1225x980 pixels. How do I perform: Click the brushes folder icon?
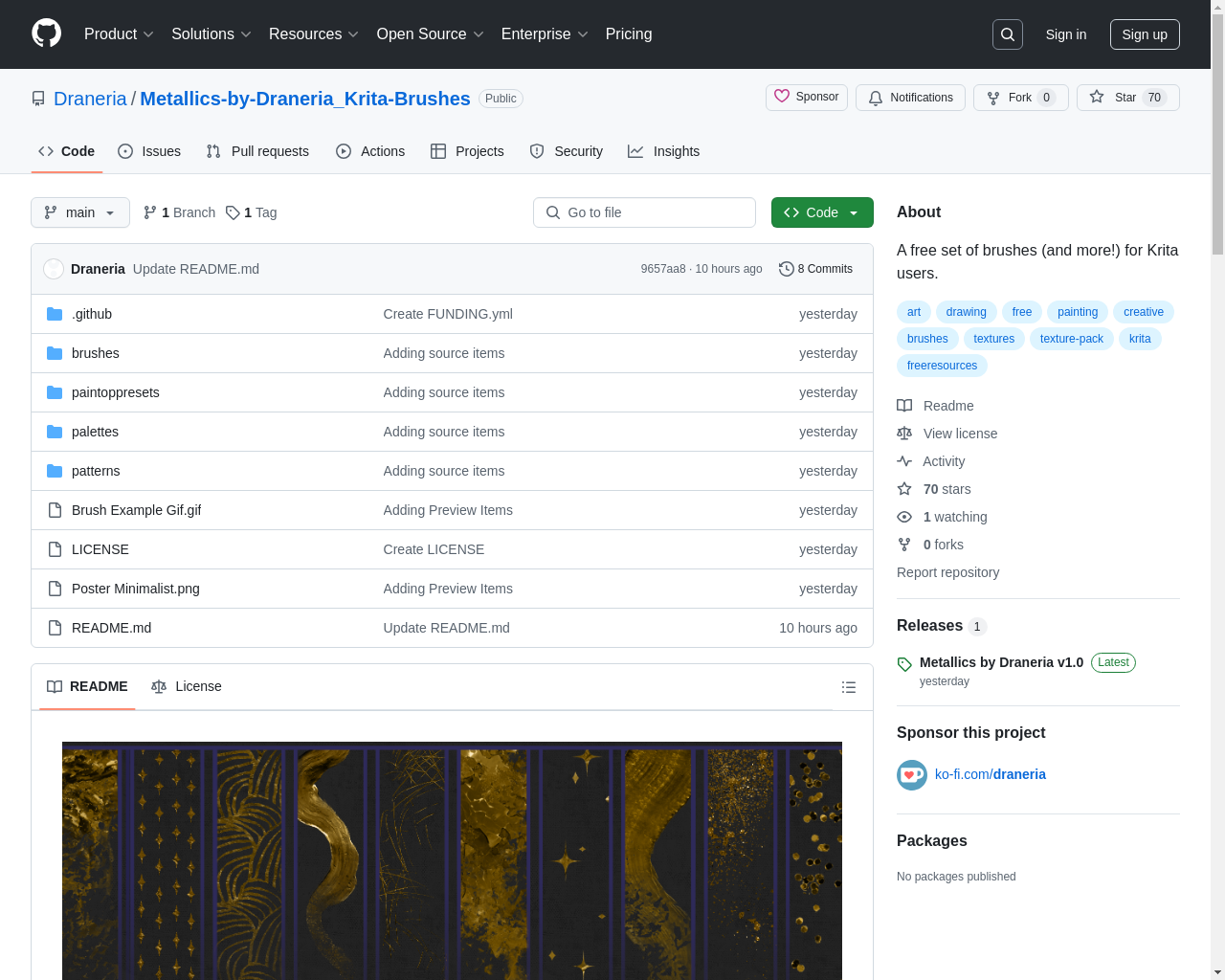55,353
